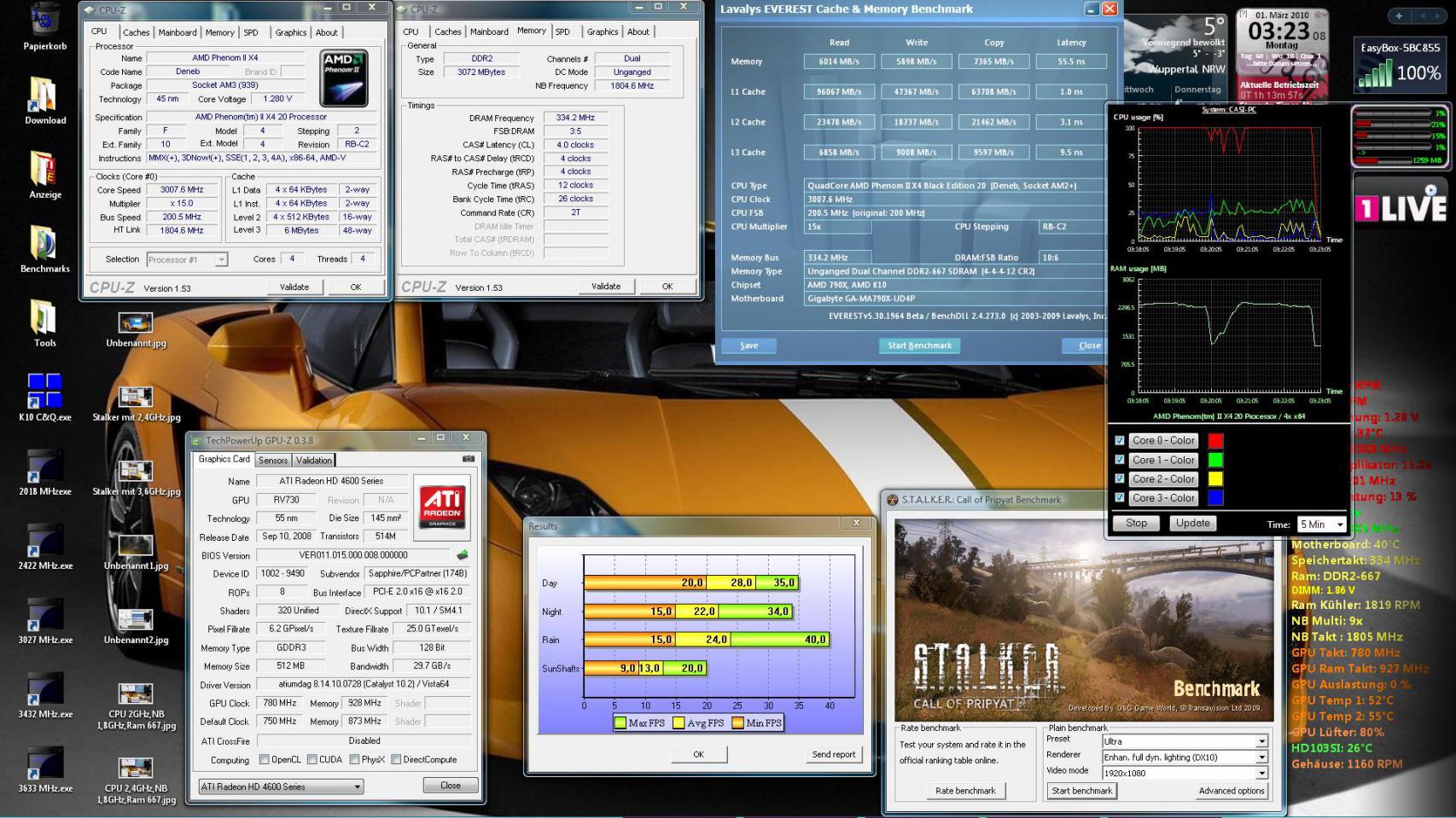
Task: Click Start benchmark in the STALKER window
Action: (x=1081, y=791)
